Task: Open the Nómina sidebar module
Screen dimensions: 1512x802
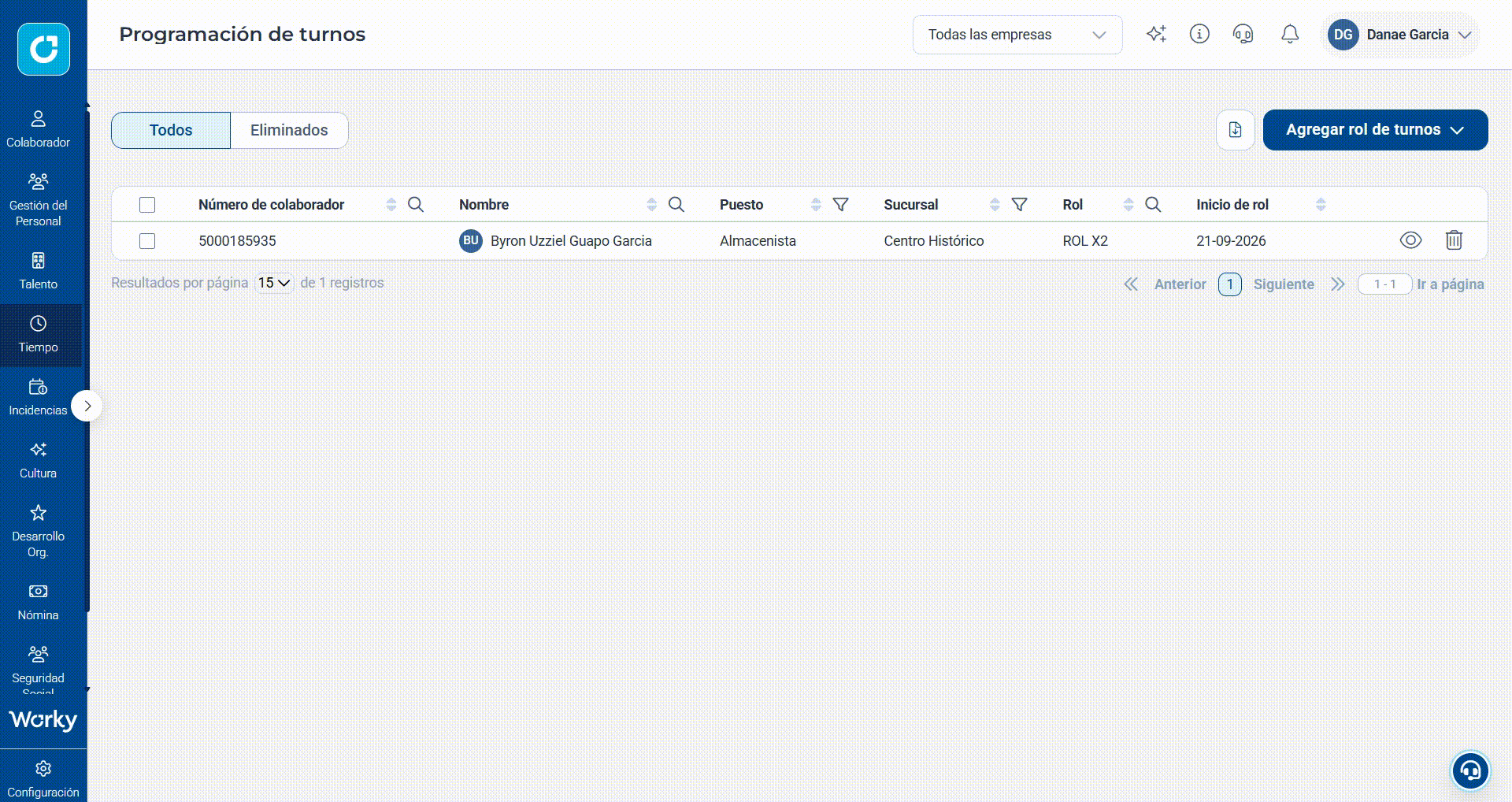Action: pyautogui.click(x=38, y=602)
